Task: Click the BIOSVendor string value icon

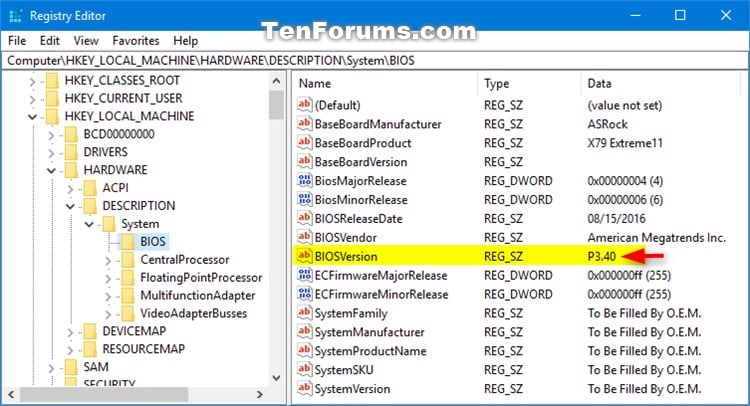Action: tap(304, 237)
